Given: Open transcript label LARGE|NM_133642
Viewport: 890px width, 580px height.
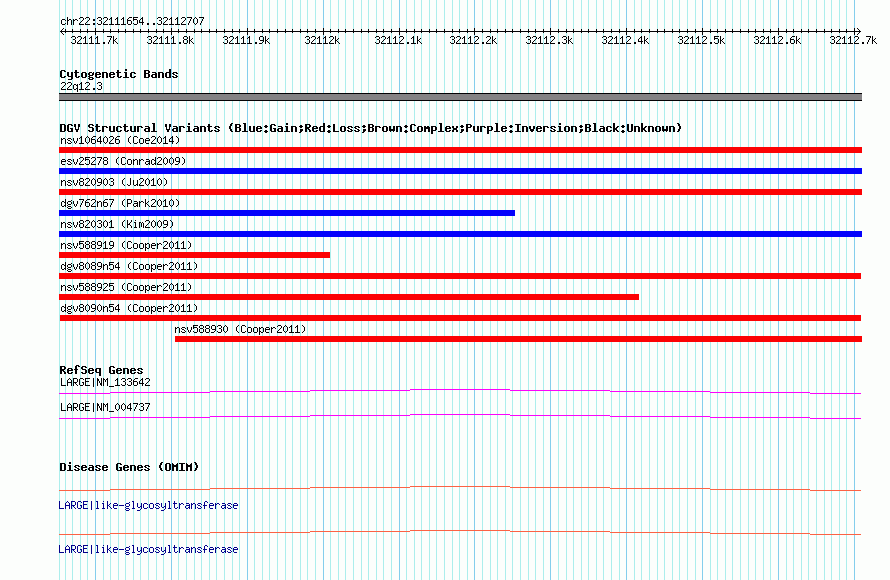Looking at the screenshot, I should click(x=105, y=383).
